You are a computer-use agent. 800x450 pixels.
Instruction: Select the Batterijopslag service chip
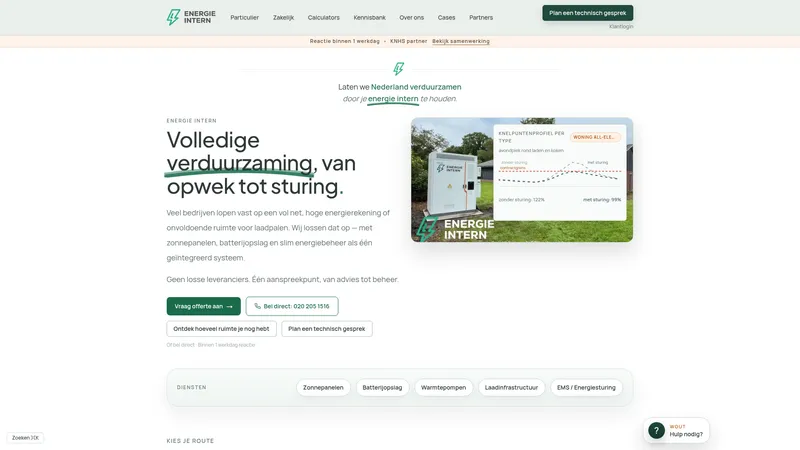click(x=382, y=387)
